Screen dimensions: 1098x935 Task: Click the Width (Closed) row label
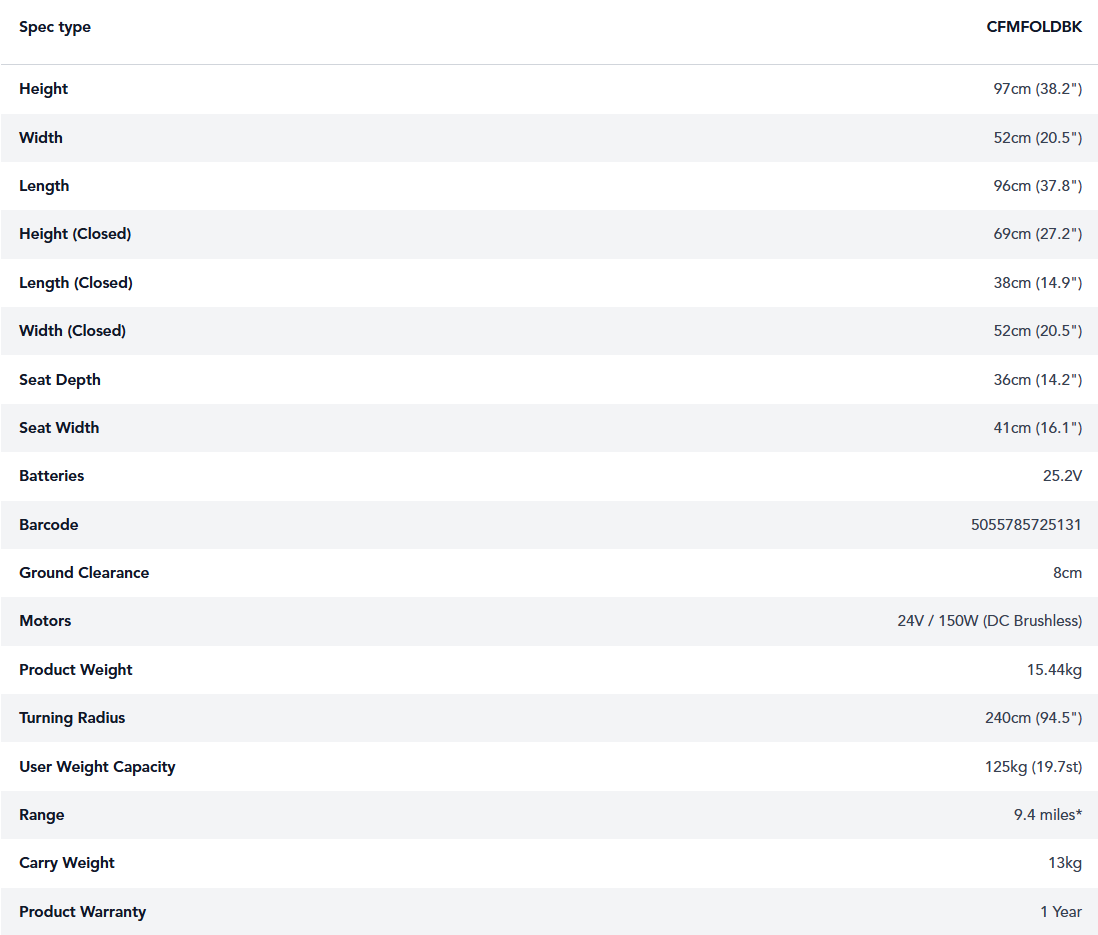point(72,331)
